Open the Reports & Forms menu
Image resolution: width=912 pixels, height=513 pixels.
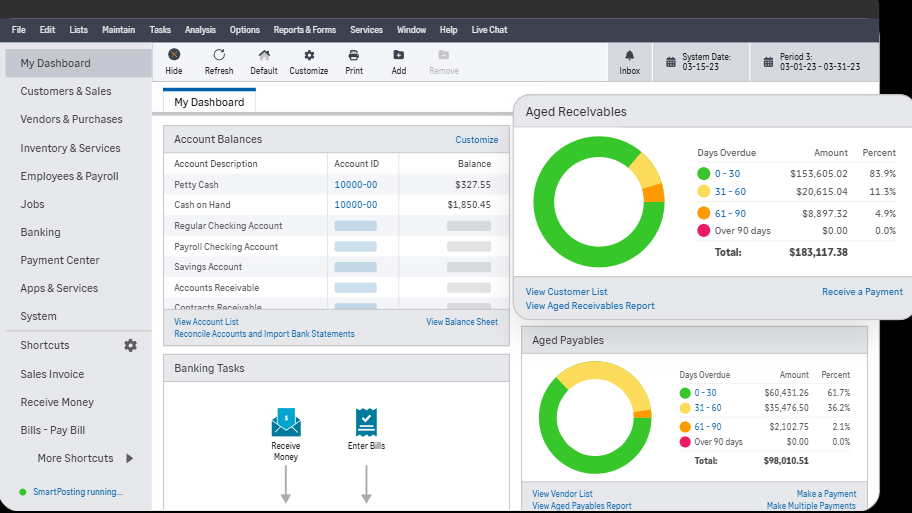click(304, 30)
